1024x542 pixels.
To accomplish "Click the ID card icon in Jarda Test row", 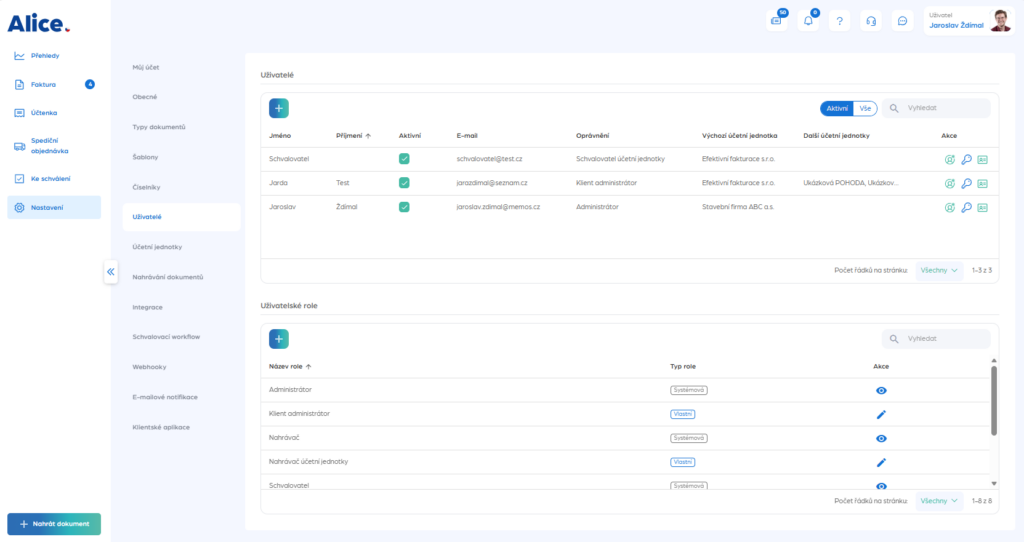I will pos(982,183).
